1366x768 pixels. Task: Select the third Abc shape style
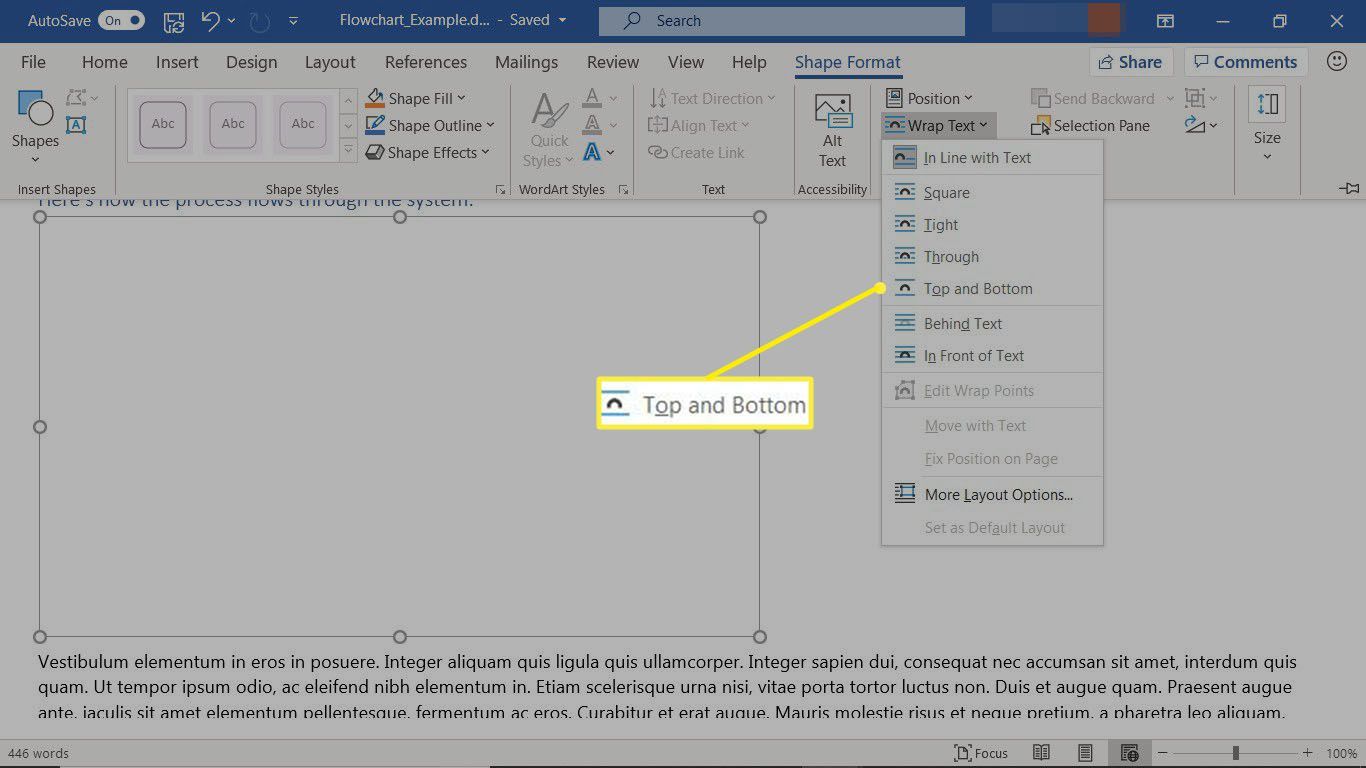click(x=303, y=125)
